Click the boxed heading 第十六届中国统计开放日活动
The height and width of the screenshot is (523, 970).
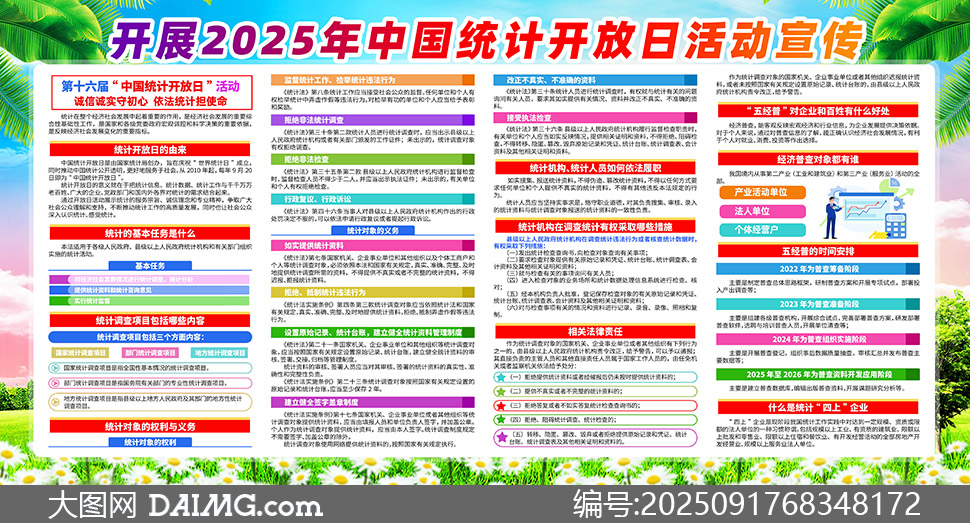click(x=150, y=86)
